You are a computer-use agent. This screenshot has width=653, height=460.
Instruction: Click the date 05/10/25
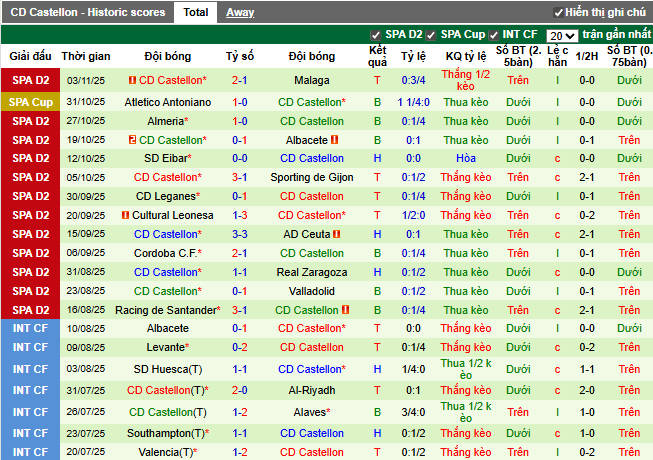click(x=86, y=178)
